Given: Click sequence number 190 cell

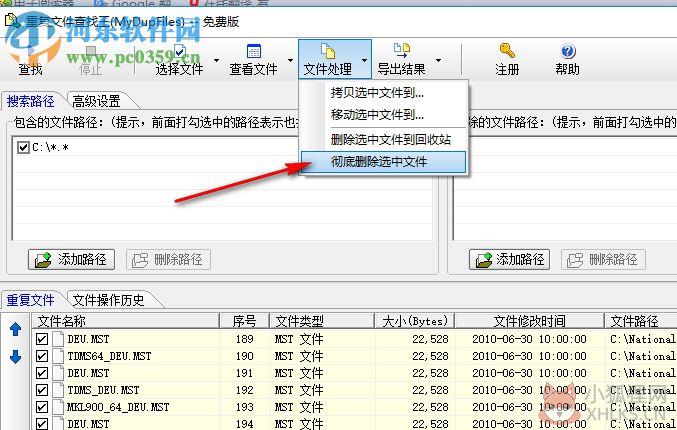Looking at the screenshot, I should point(244,356).
